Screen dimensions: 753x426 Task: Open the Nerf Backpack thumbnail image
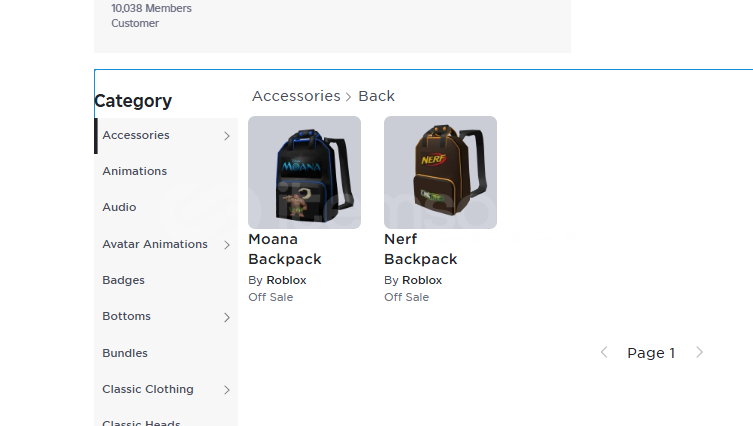pyautogui.click(x=440, y=172)
